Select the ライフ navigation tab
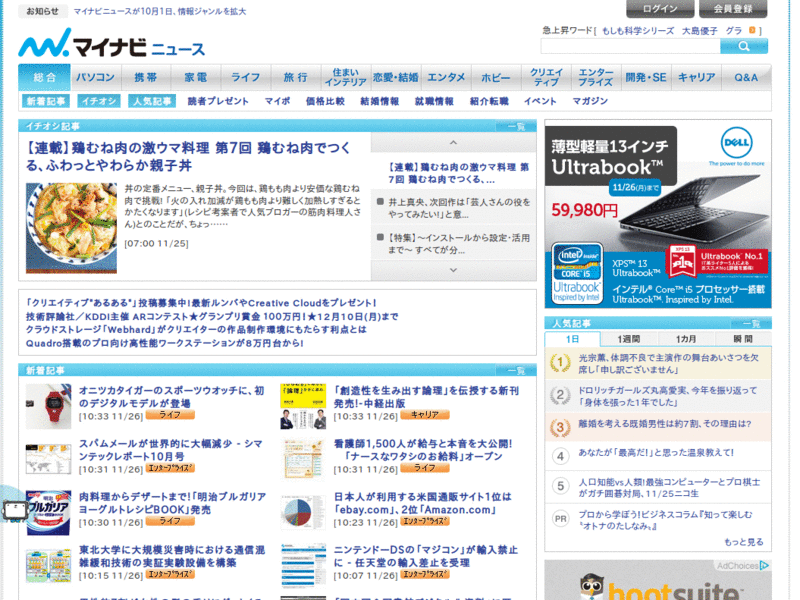800x600 pixels. tap(246, 78)
